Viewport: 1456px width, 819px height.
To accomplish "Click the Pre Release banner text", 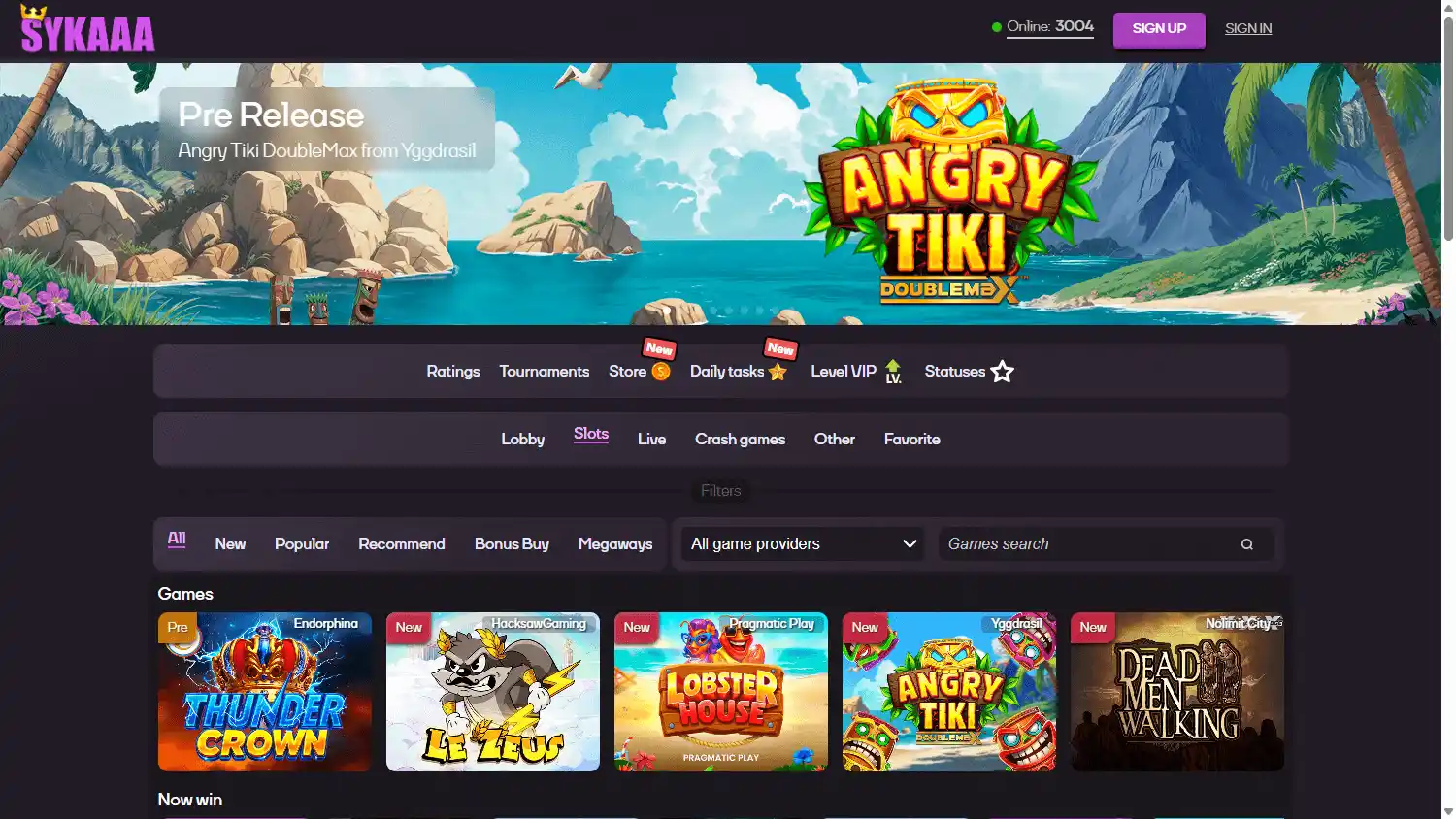I will pyautogui.click(x=271, y=115).
